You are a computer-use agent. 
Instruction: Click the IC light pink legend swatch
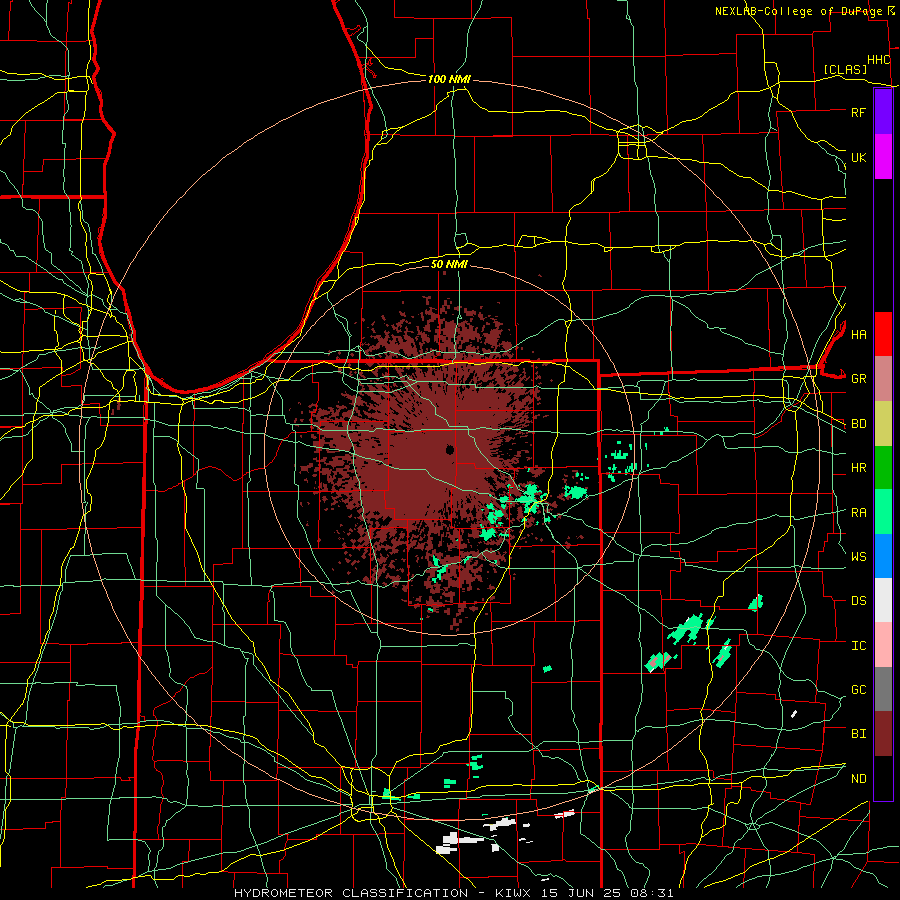click(883, 645)
